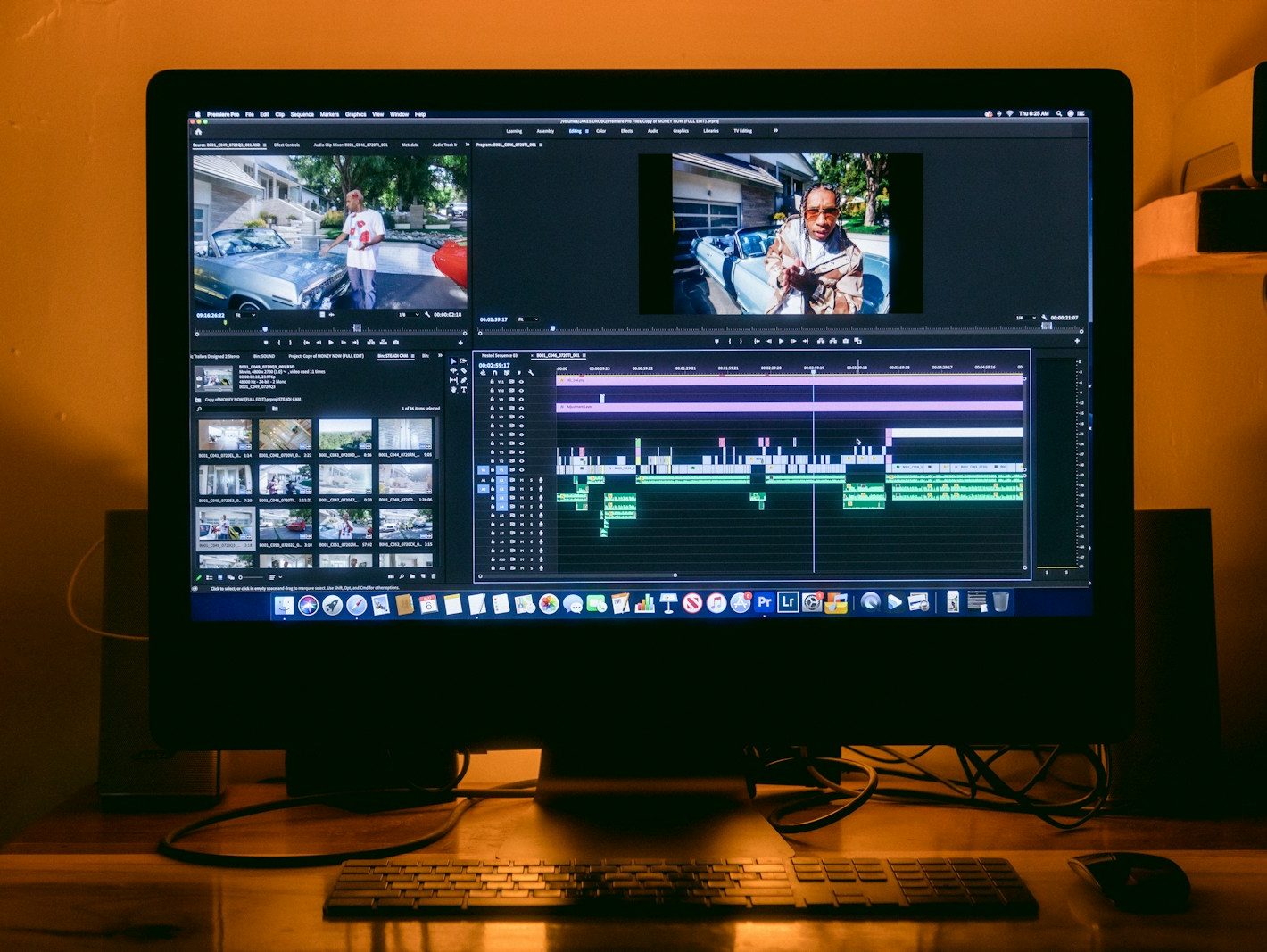This screenshot has height=952, width=1267.
Task: Switch to Effect Controls tab
Action: point(286,145)
